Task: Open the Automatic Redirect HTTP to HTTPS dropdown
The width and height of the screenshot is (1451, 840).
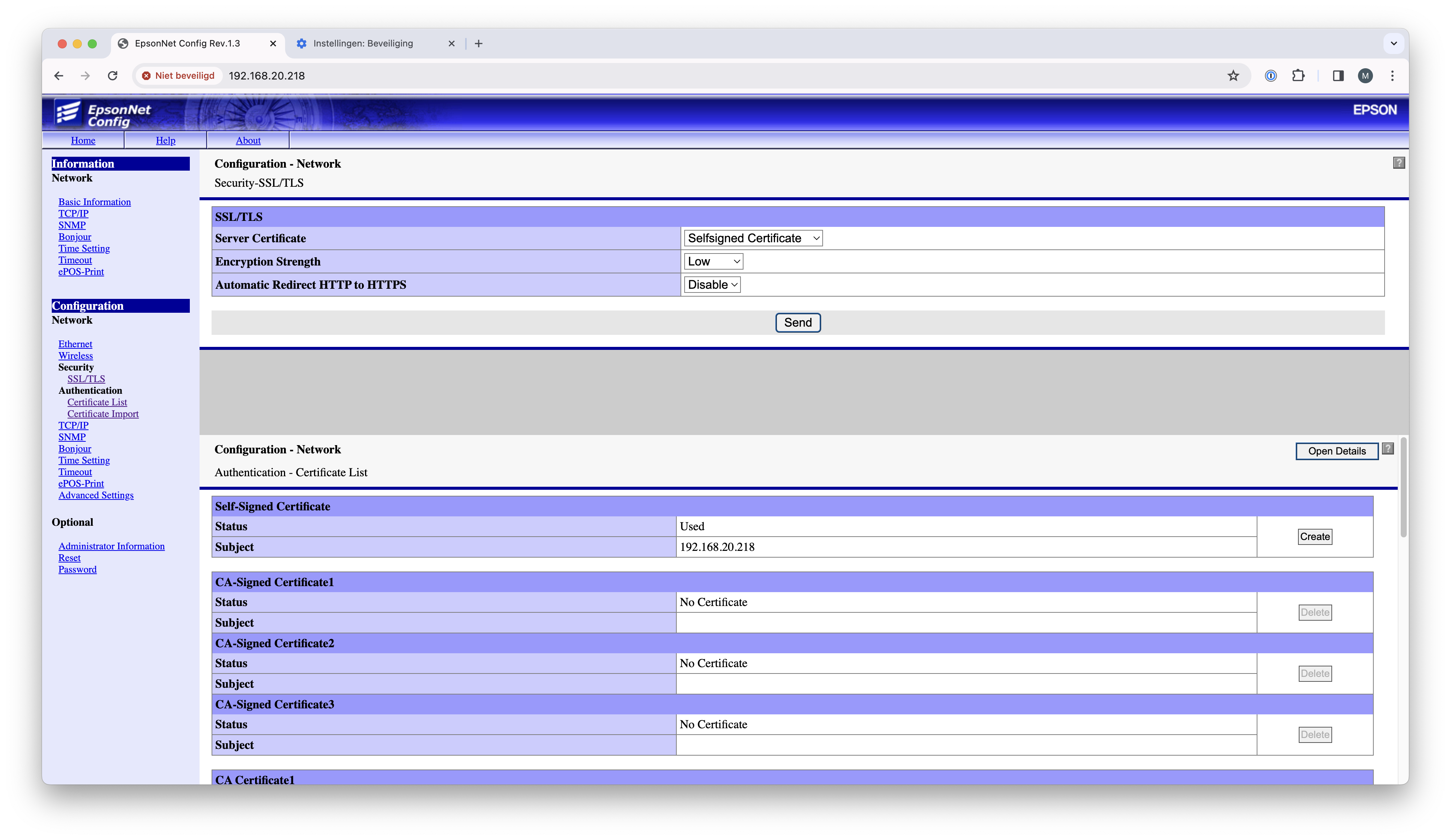Action: (x=712, y=284)
